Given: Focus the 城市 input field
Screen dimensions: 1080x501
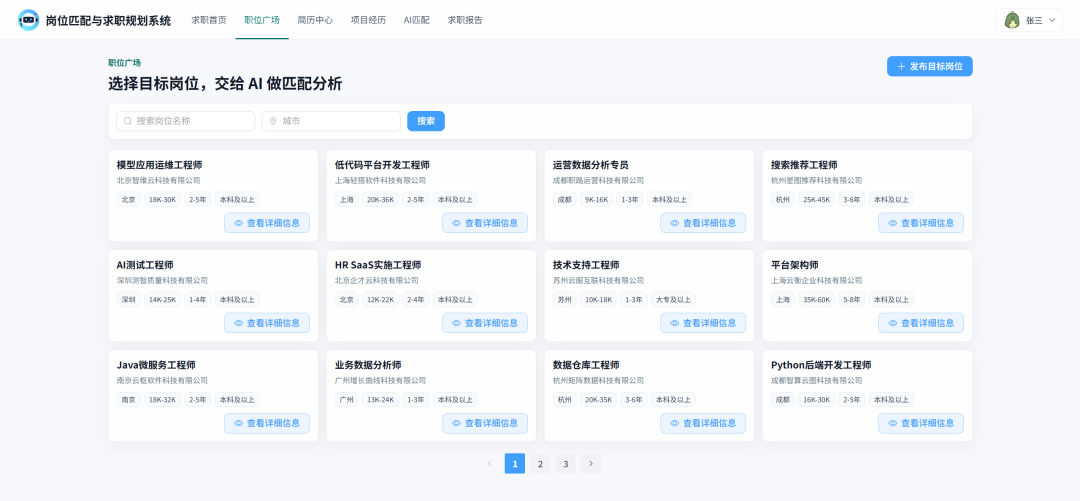Looking at the screenshot, I should pos(331,121).
